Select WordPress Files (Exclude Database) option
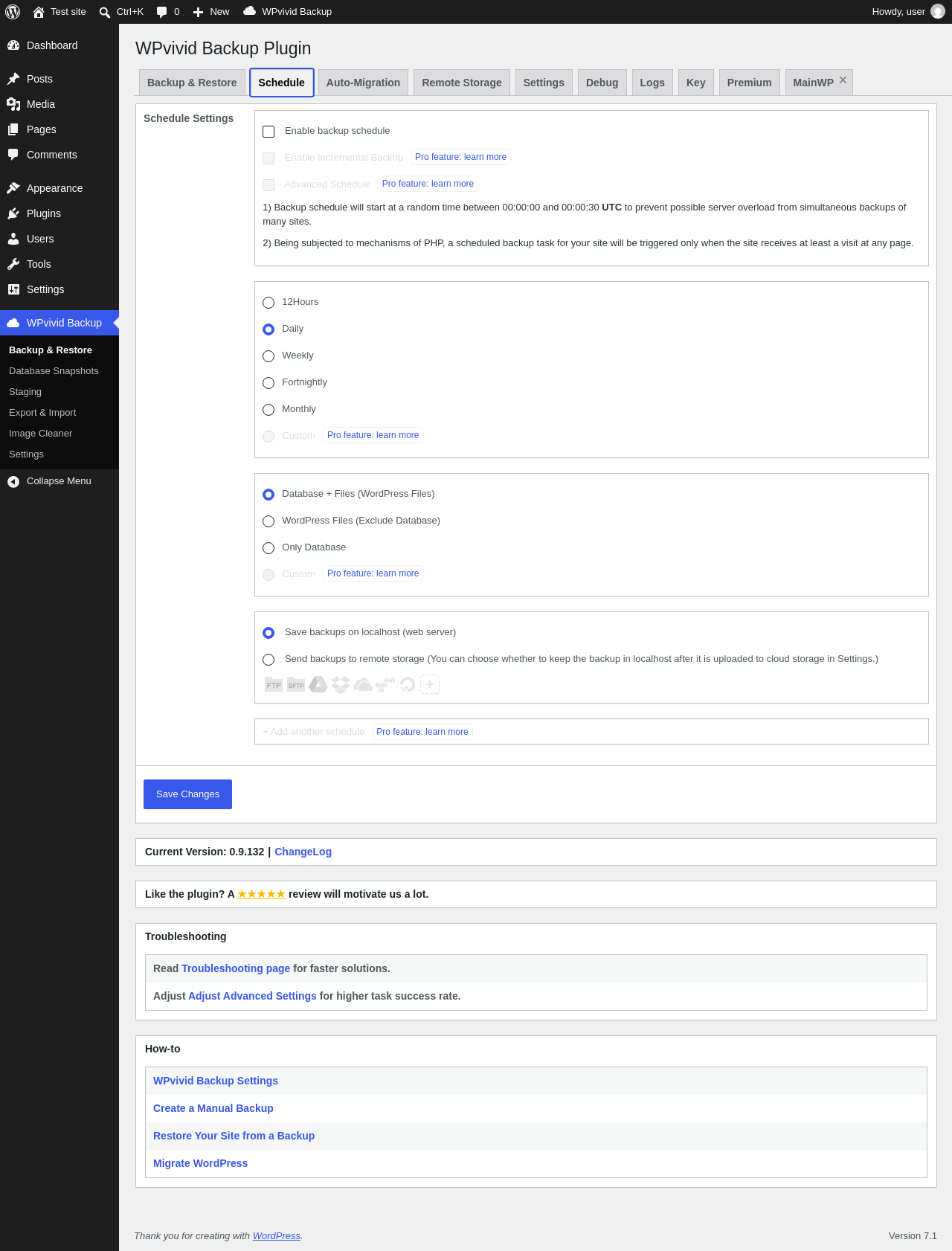This screenshot has height=1251, width=952. click(x=268, y=521)
